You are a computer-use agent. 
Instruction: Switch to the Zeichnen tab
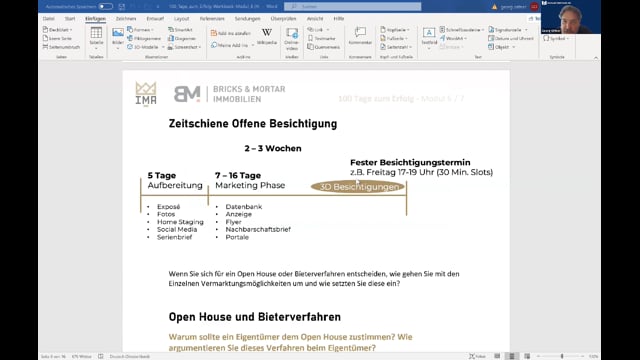[126, 19]
